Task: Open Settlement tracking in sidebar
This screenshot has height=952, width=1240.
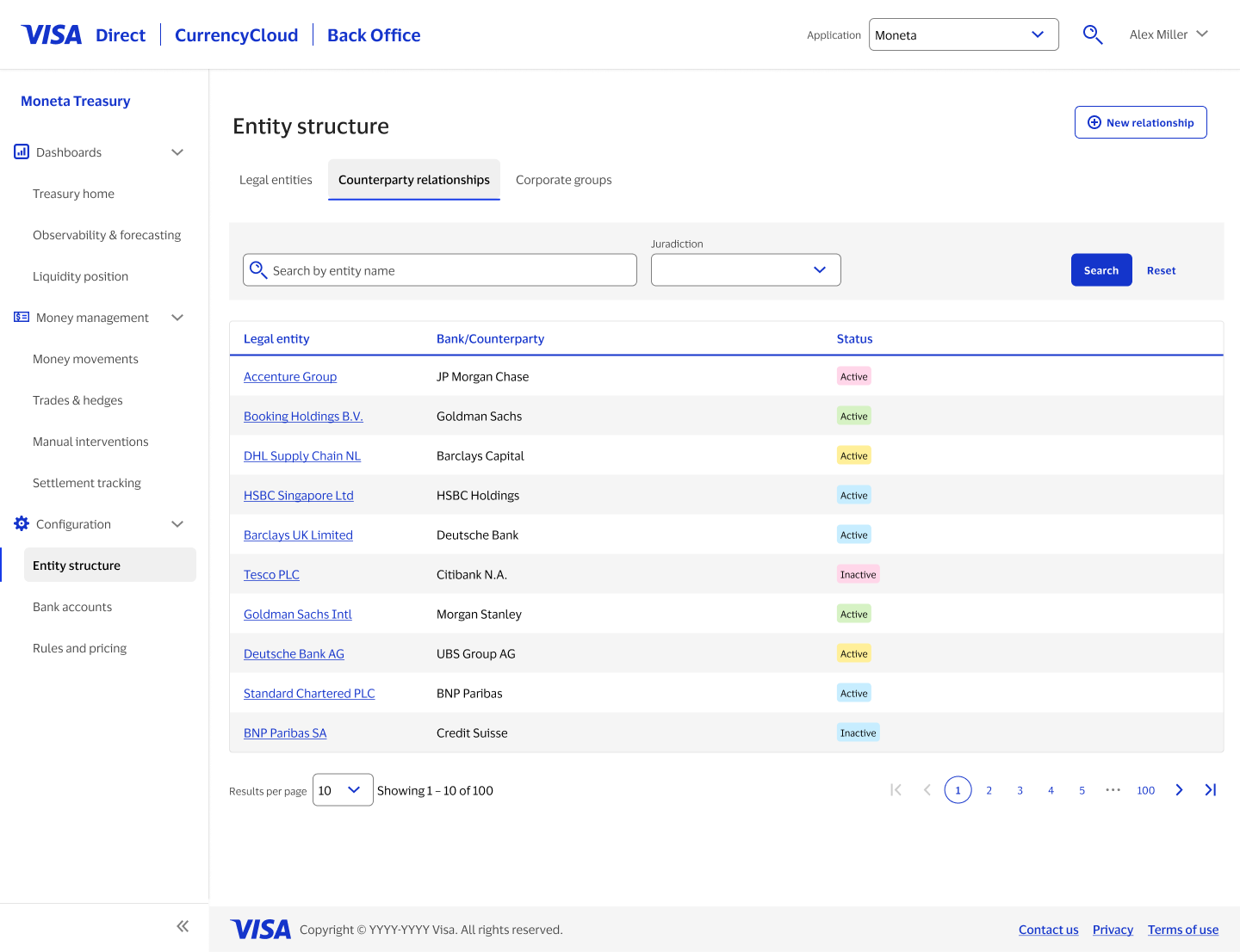Action: (87, 483)
